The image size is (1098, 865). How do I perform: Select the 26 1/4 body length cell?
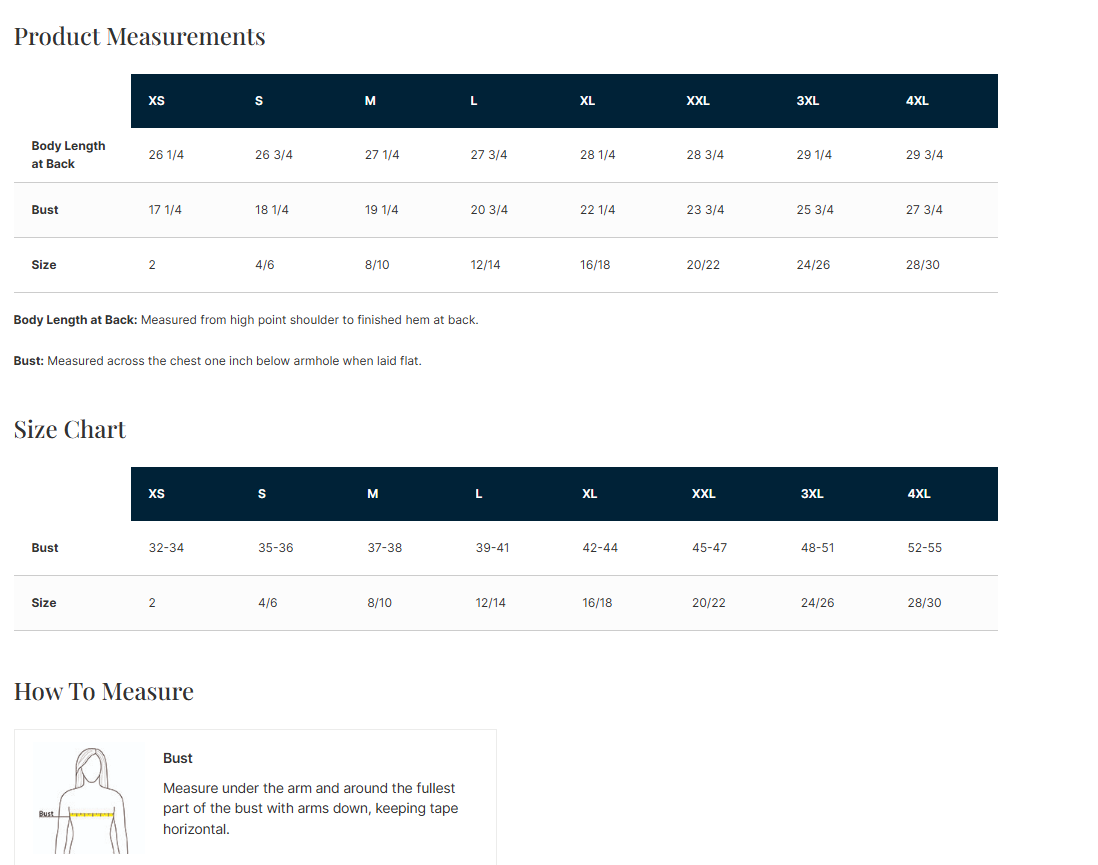click(166, 155)
